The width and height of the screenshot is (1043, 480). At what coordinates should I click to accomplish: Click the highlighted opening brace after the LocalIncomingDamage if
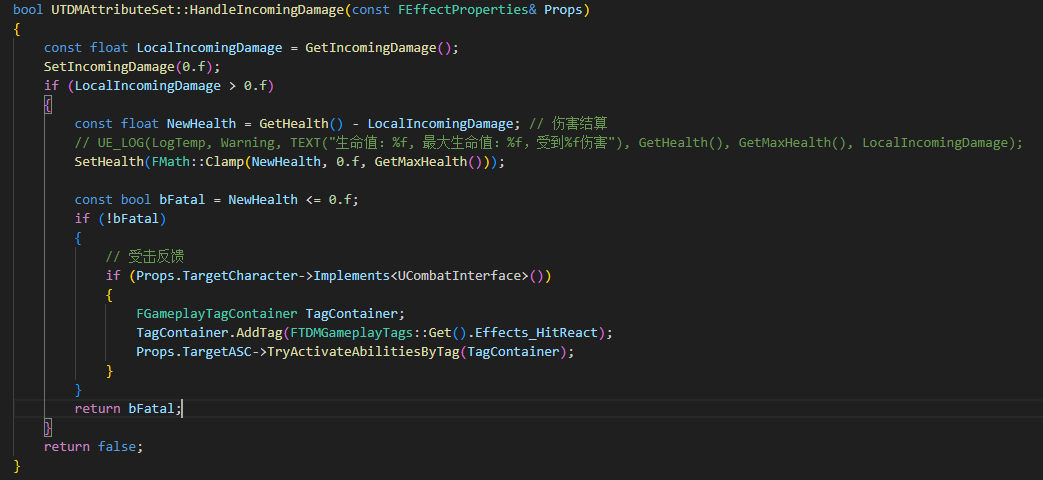pos(47,104)
